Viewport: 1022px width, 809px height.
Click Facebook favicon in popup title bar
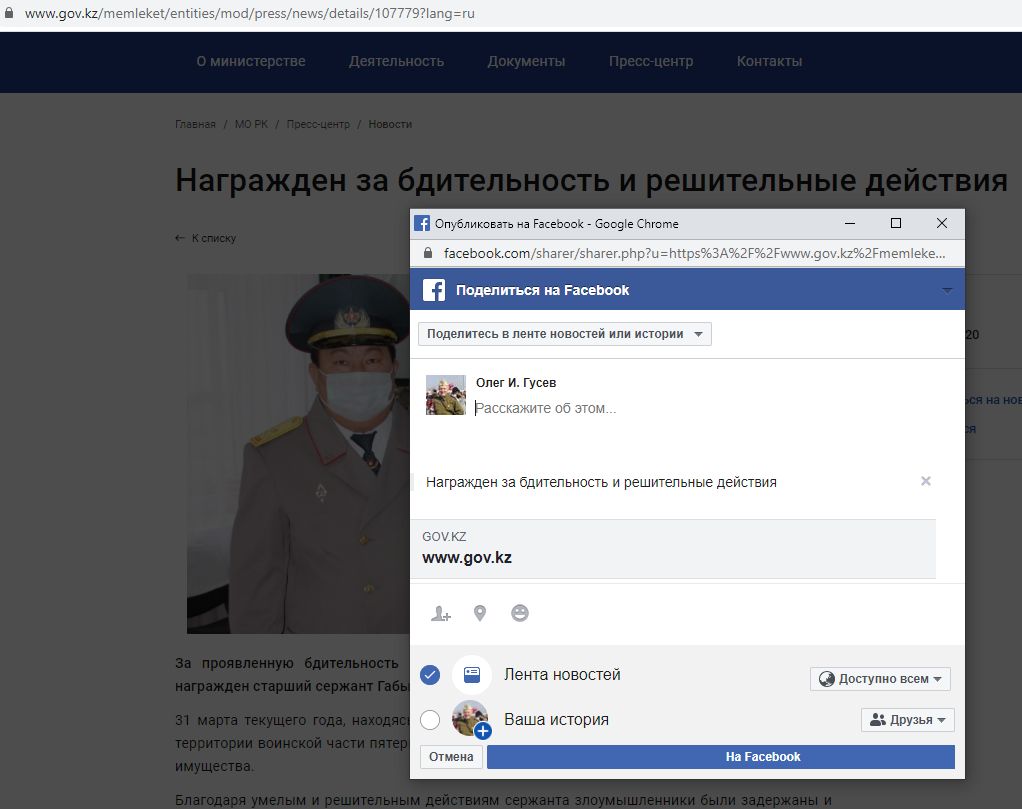422,224
